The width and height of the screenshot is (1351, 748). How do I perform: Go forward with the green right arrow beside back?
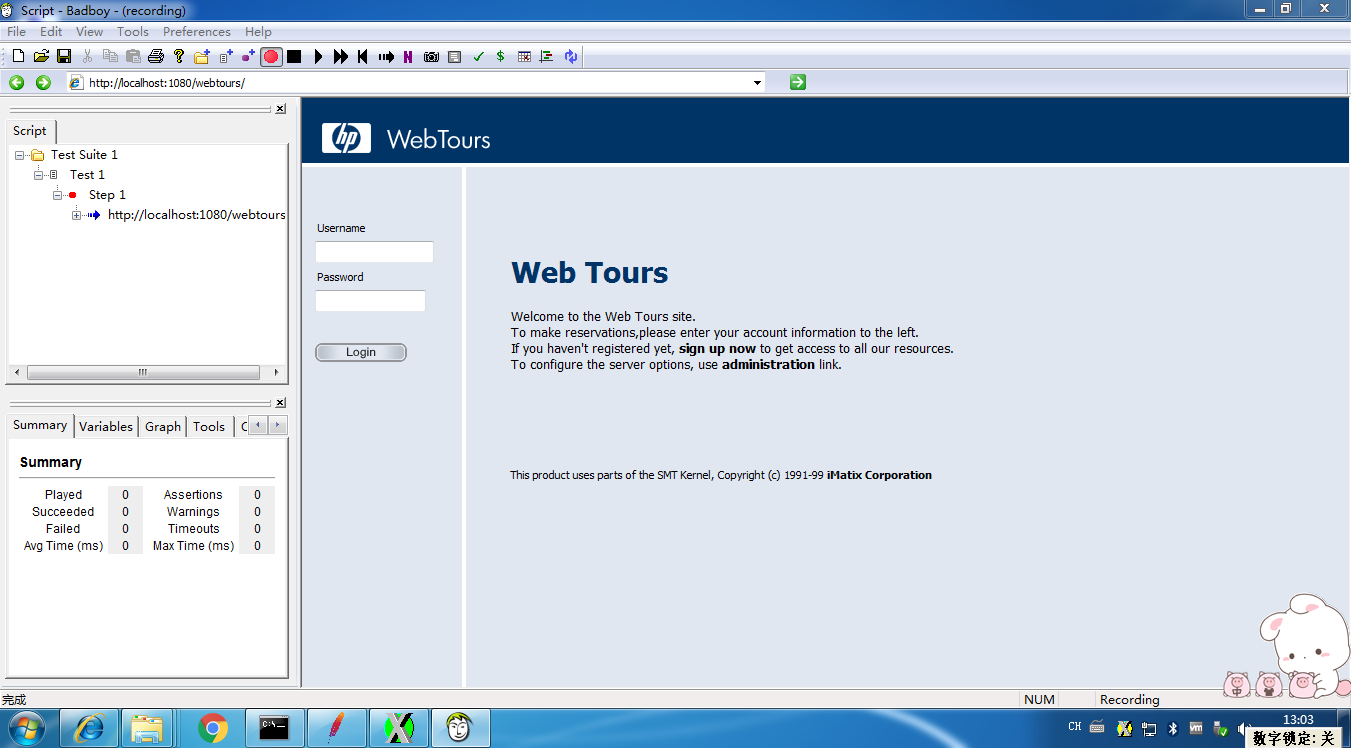click(43, 82)
